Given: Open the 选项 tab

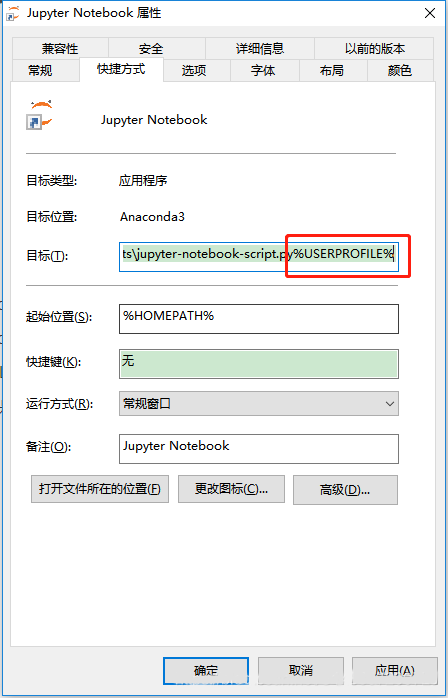Looking at the screenshot, I should point(196,70).
